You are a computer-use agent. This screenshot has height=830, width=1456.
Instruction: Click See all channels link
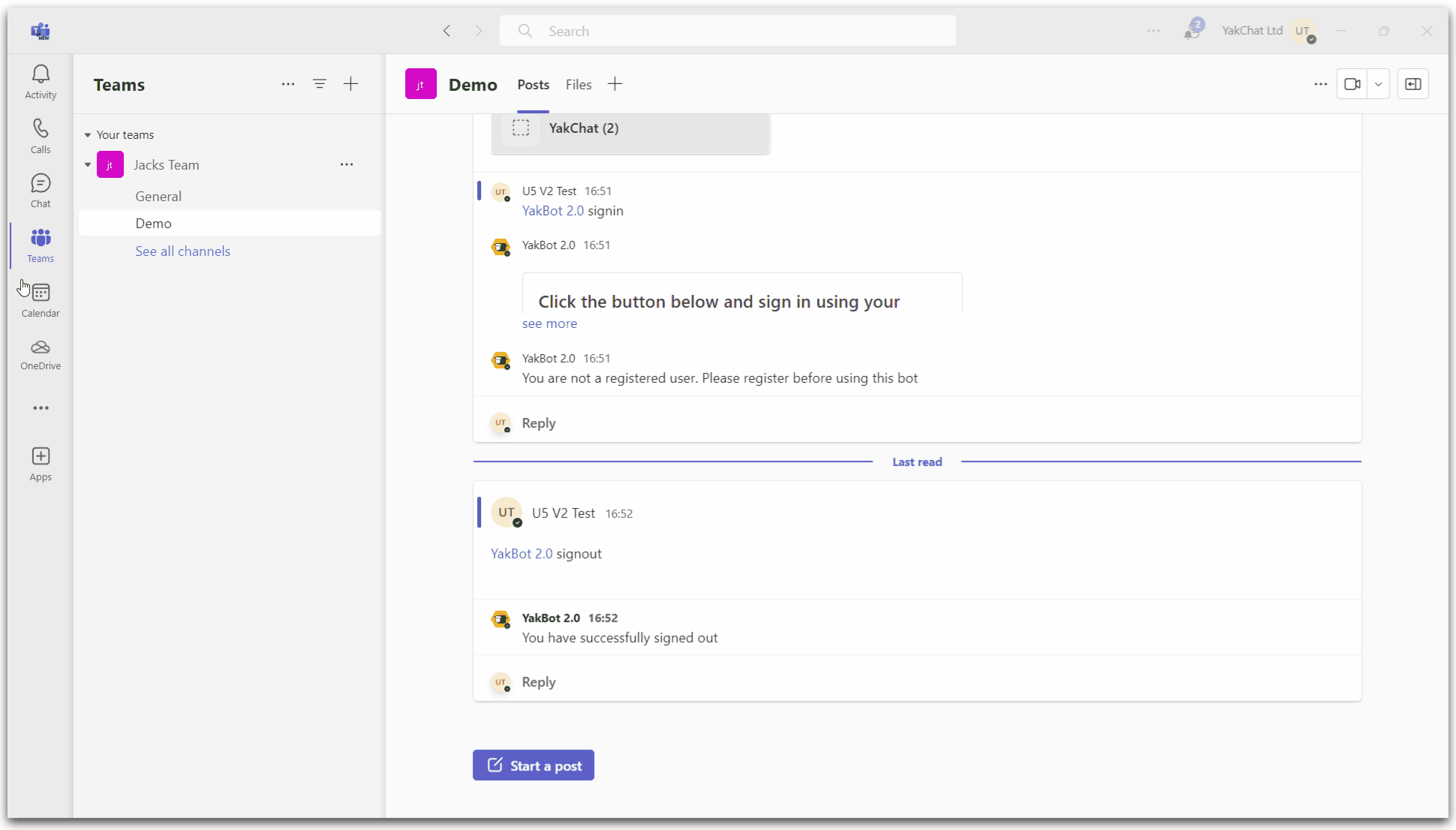point(183,250)
